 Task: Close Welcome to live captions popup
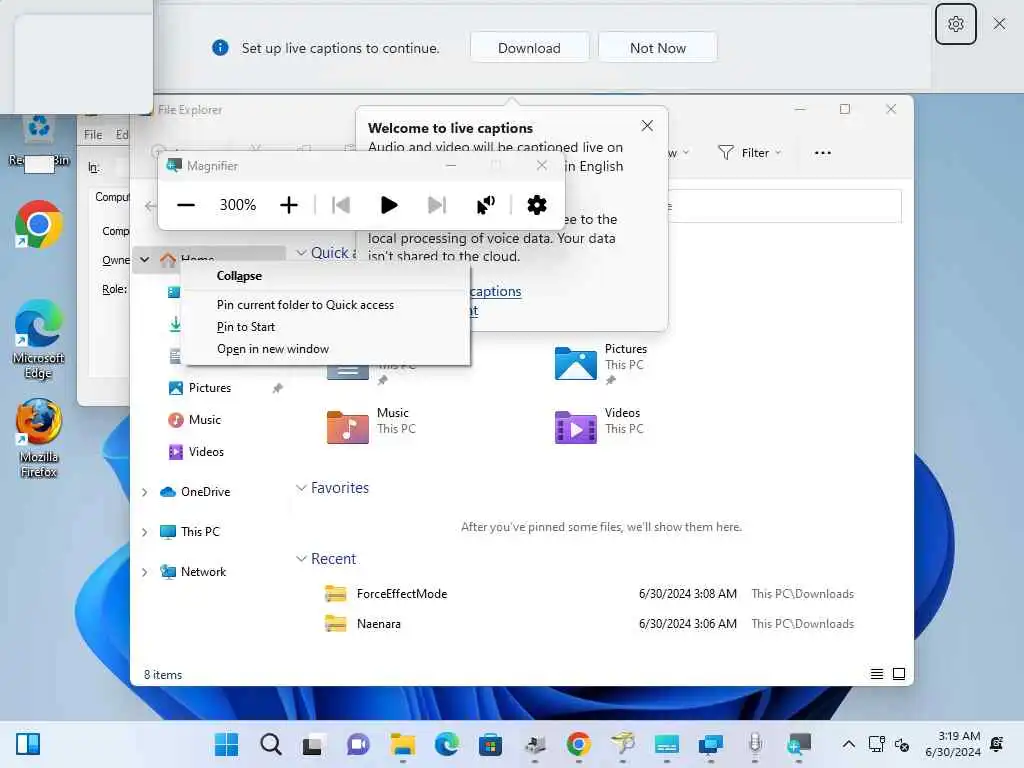point(647,125)
